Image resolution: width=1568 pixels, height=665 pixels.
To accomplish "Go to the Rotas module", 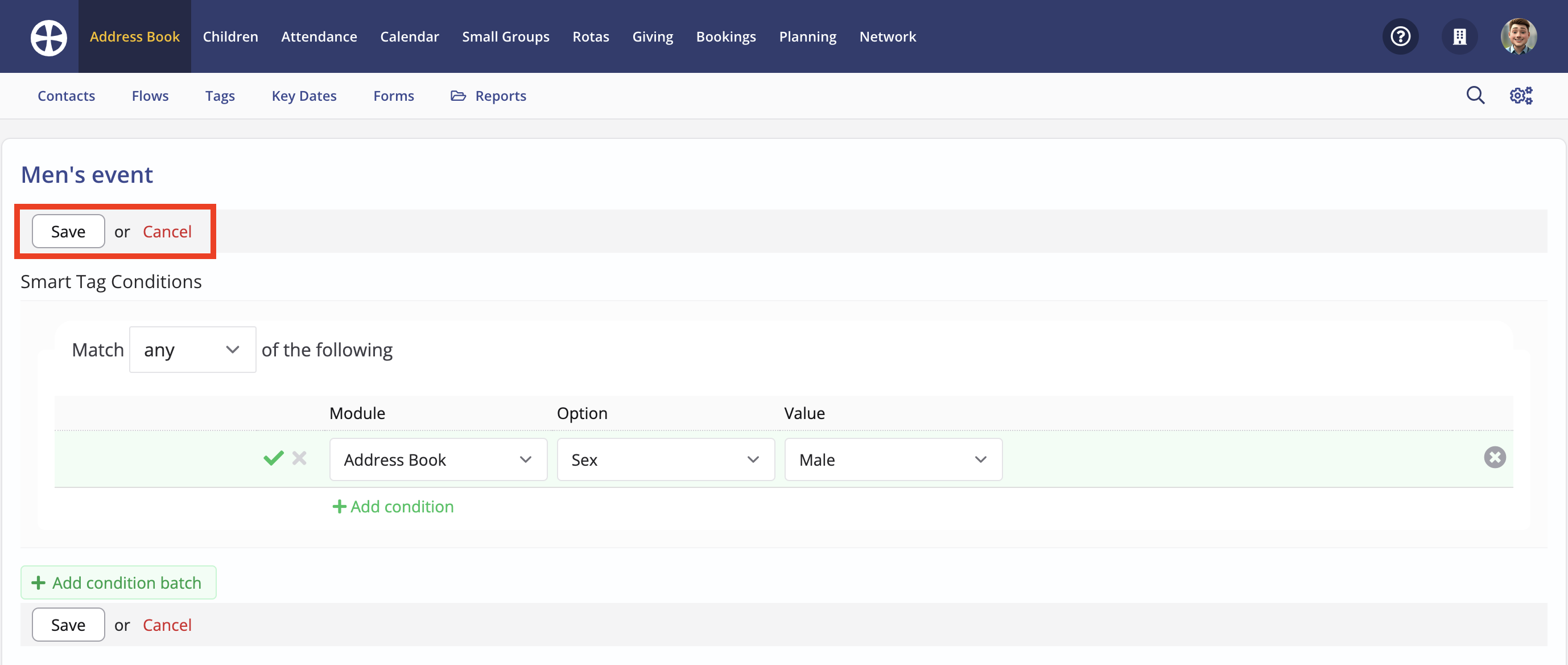I will (591, 36).
